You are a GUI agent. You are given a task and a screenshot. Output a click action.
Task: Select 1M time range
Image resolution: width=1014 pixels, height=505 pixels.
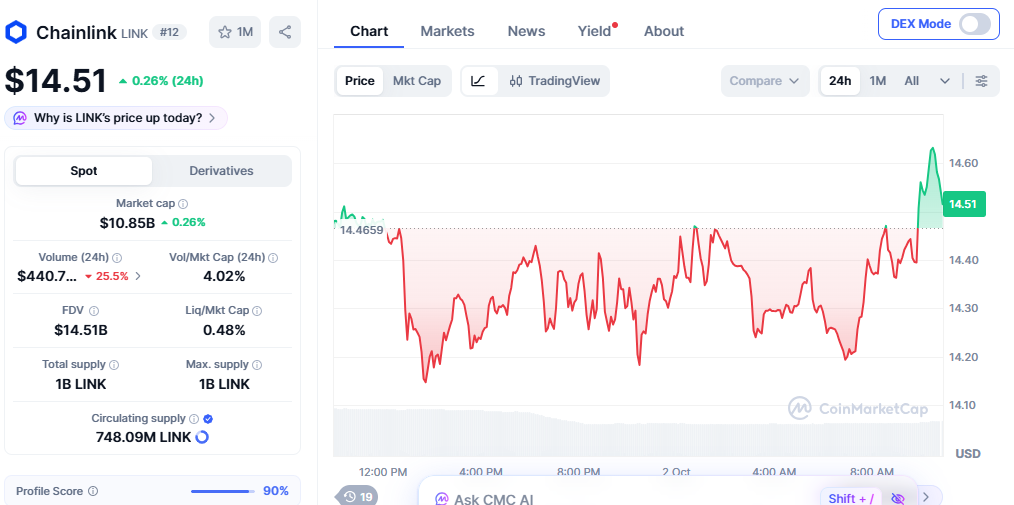click(878, 81)
